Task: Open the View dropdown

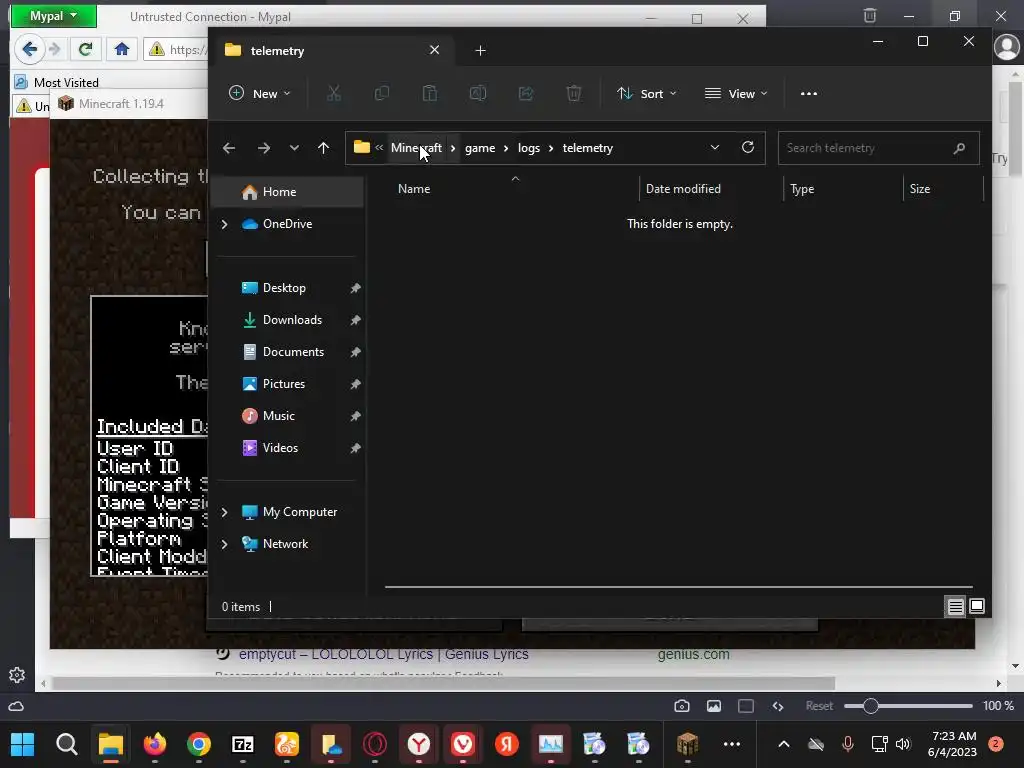Action: click(x=736, y=93)
